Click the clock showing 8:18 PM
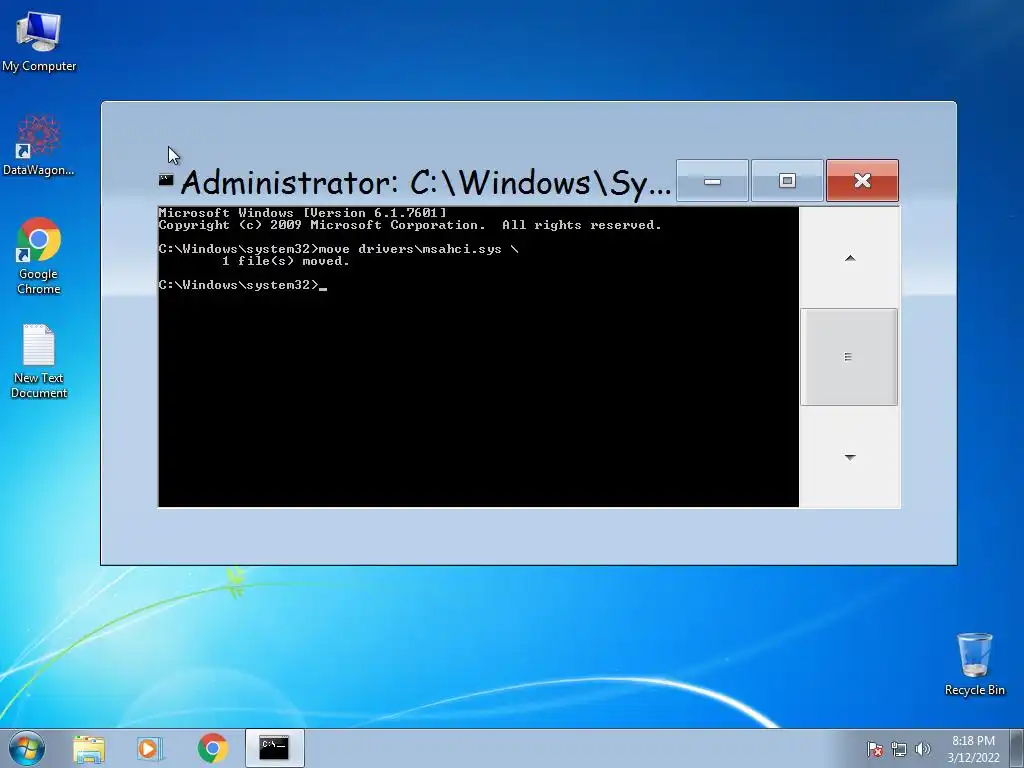 tap(973, 741)
